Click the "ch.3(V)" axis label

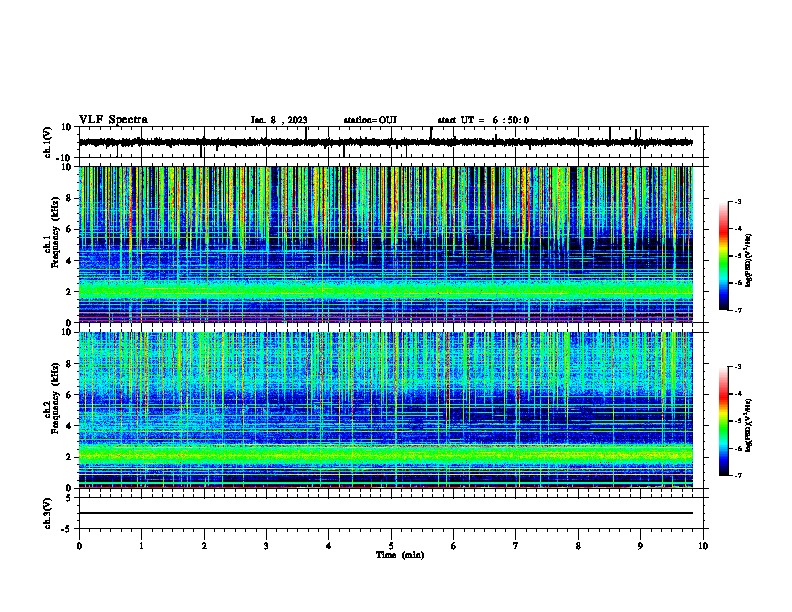click(x=48, y=513)
